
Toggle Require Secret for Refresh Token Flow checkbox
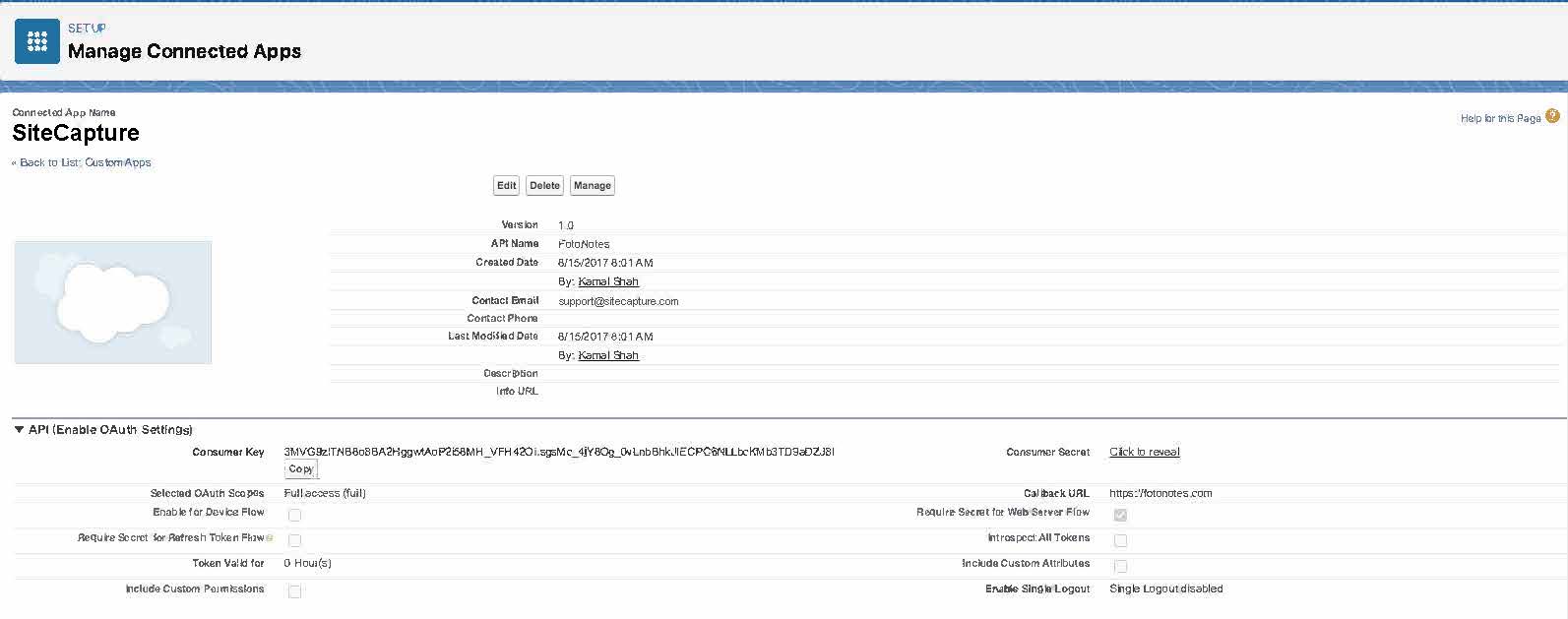pos(294,540)
